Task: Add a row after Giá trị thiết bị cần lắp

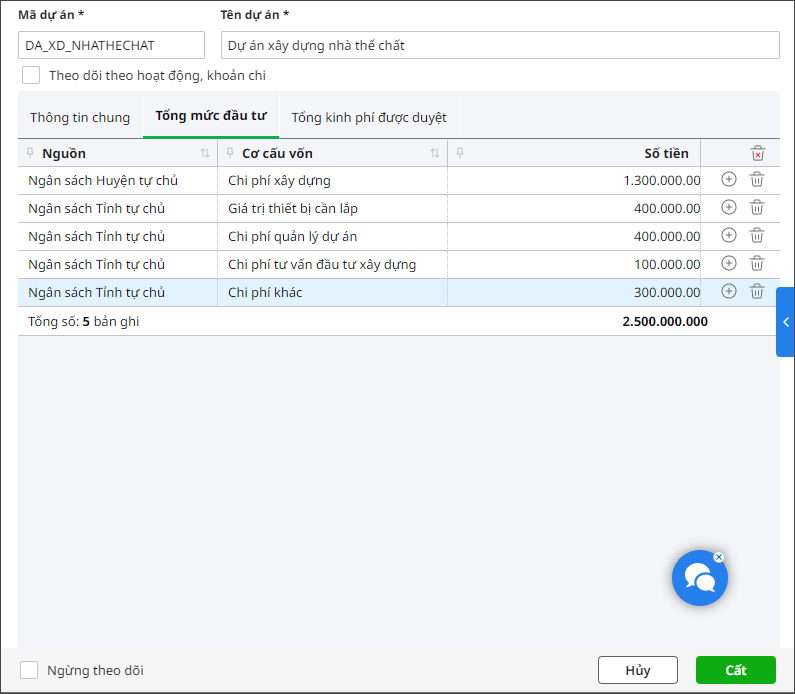Action: click(729, 207)
